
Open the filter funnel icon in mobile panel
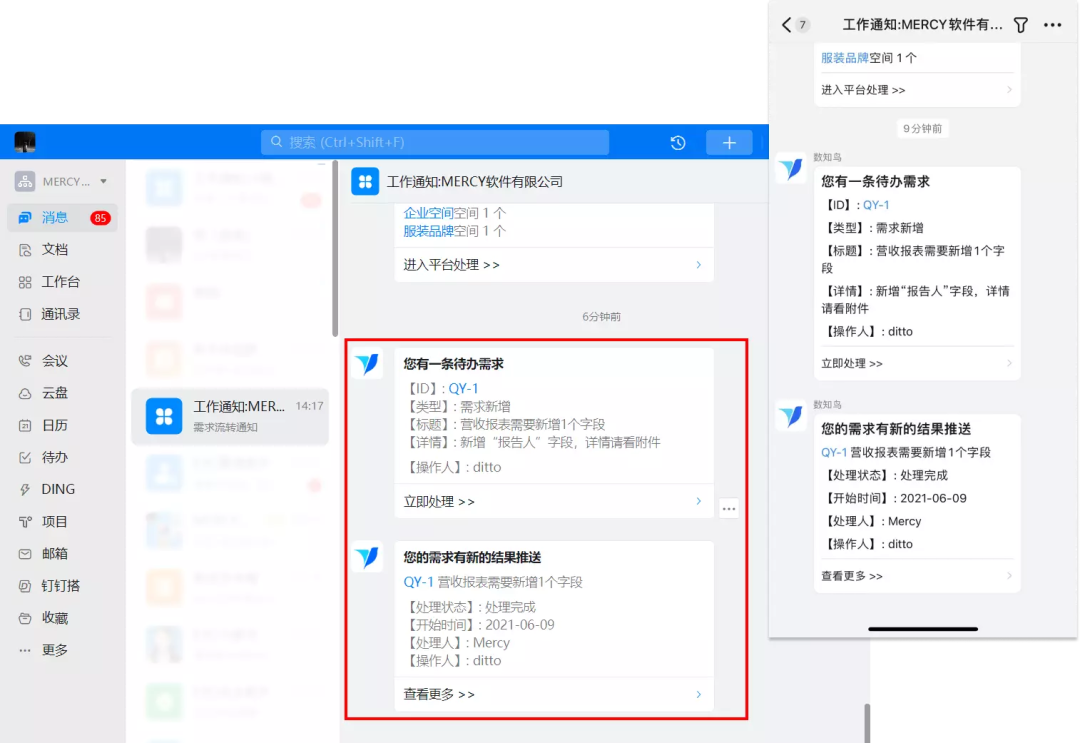tap(1021, 25)
